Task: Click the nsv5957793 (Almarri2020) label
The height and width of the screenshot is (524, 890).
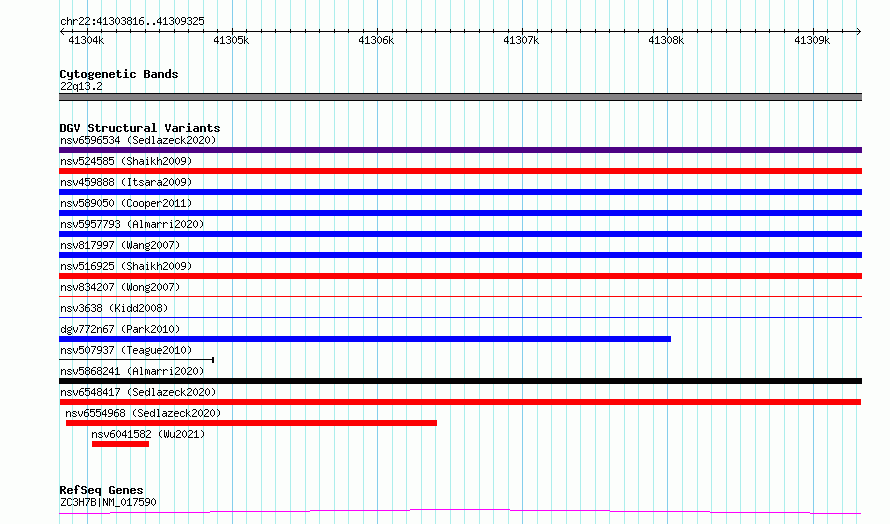Action: click(132, 224)
